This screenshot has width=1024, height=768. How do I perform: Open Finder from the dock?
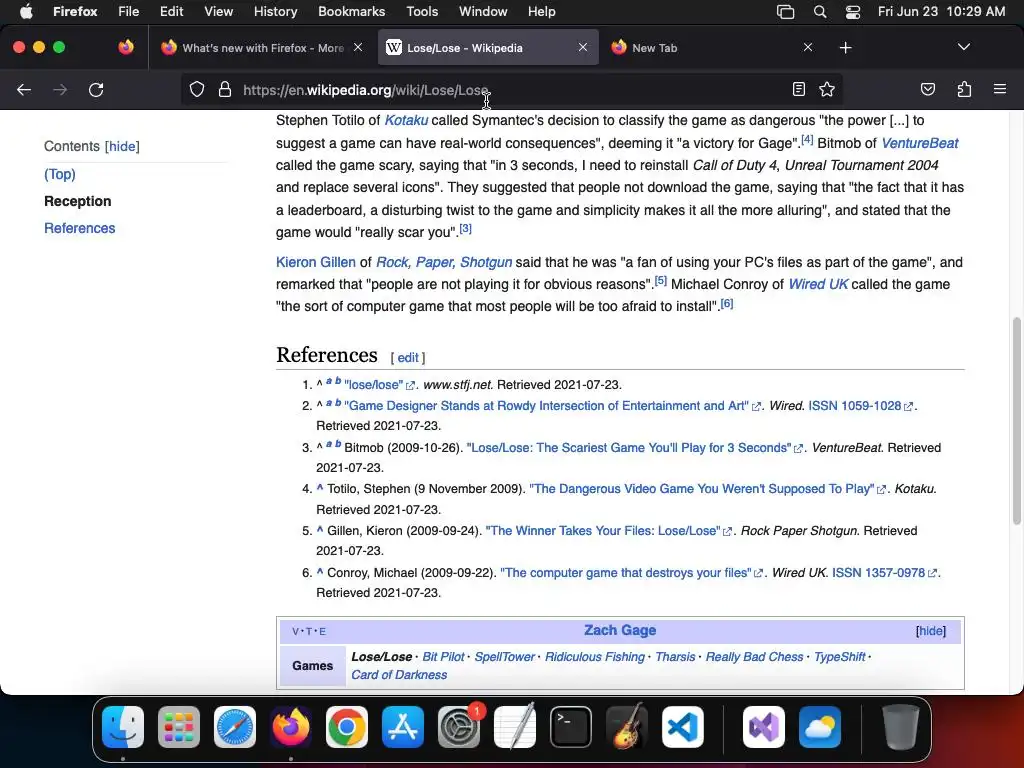point(123,727)
